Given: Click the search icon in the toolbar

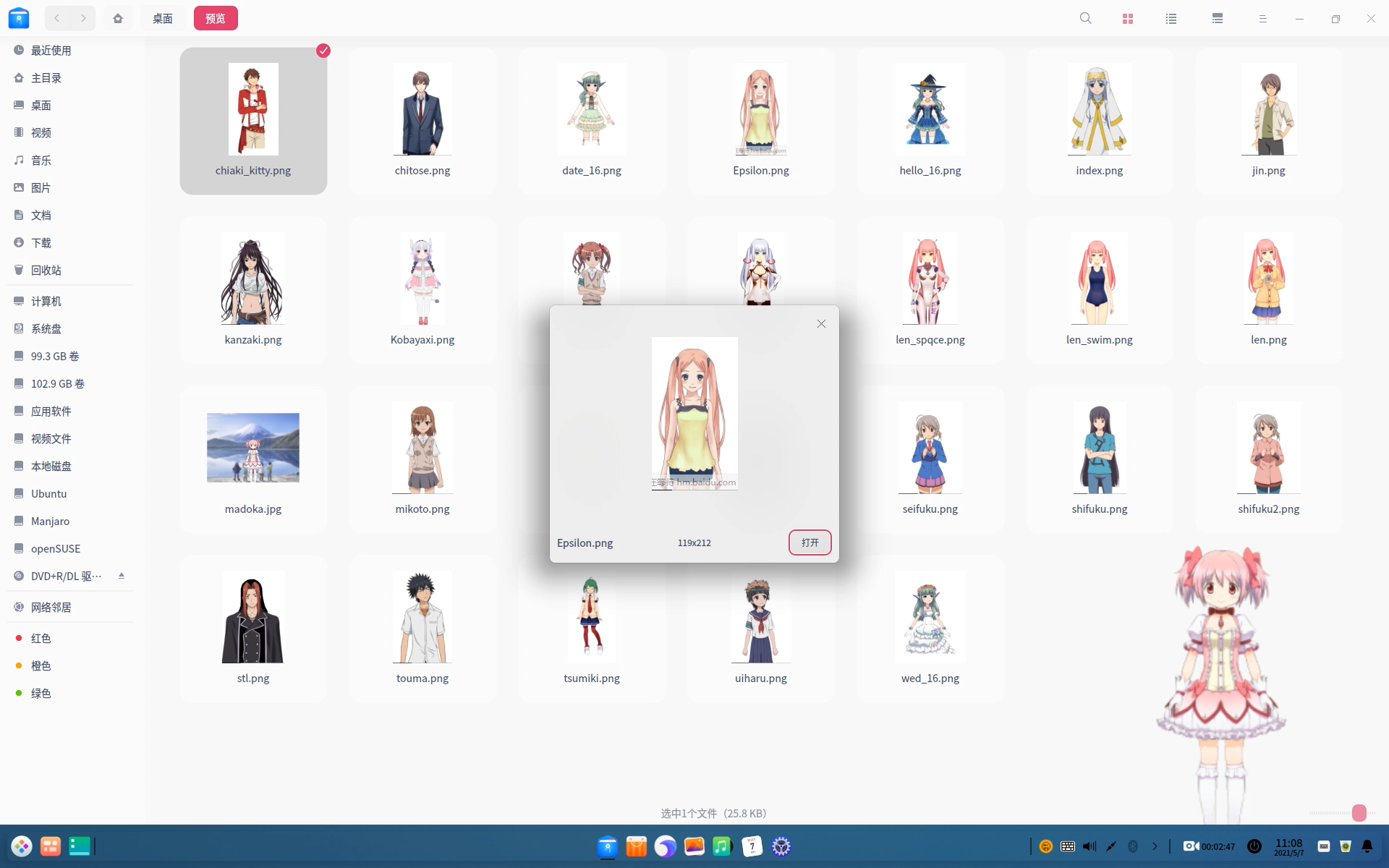Looking at the screenshot, I should pos(1085,18).
